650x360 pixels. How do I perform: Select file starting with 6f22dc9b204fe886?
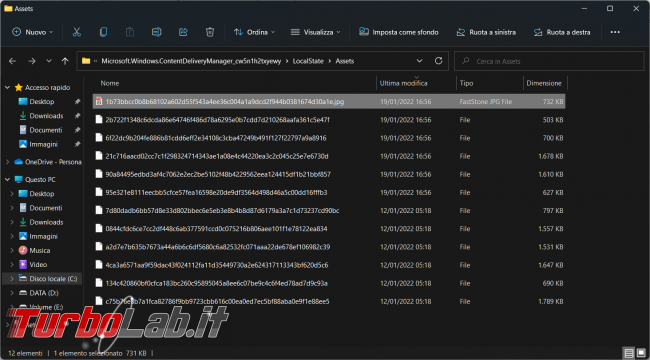[x=329, y=138]
